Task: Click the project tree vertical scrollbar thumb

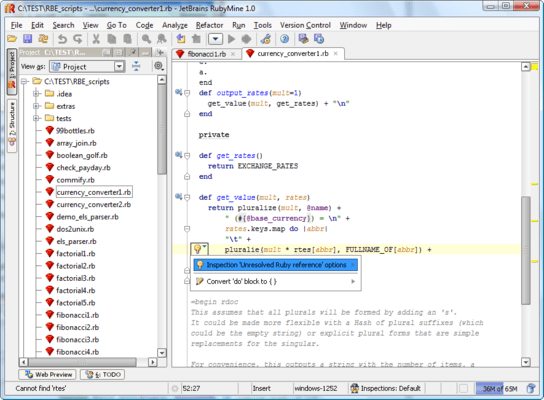Action: [162, 129]
